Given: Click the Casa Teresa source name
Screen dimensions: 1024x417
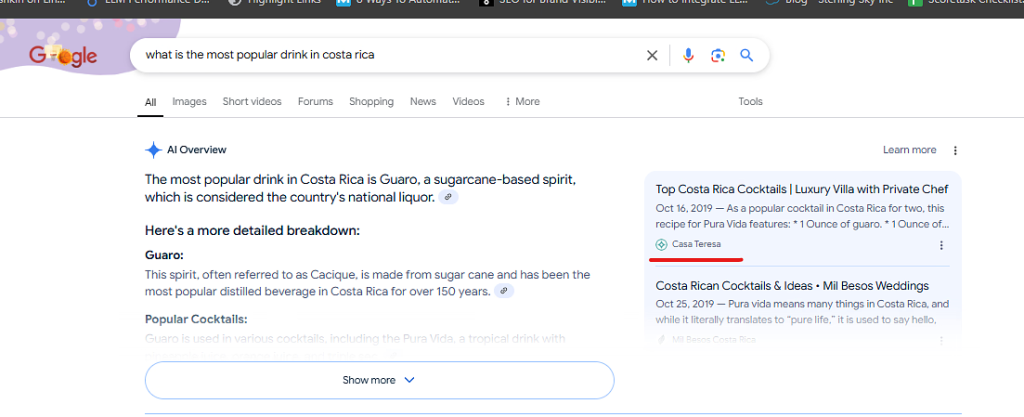Looking at the screenshot, I should pos(696,245).
